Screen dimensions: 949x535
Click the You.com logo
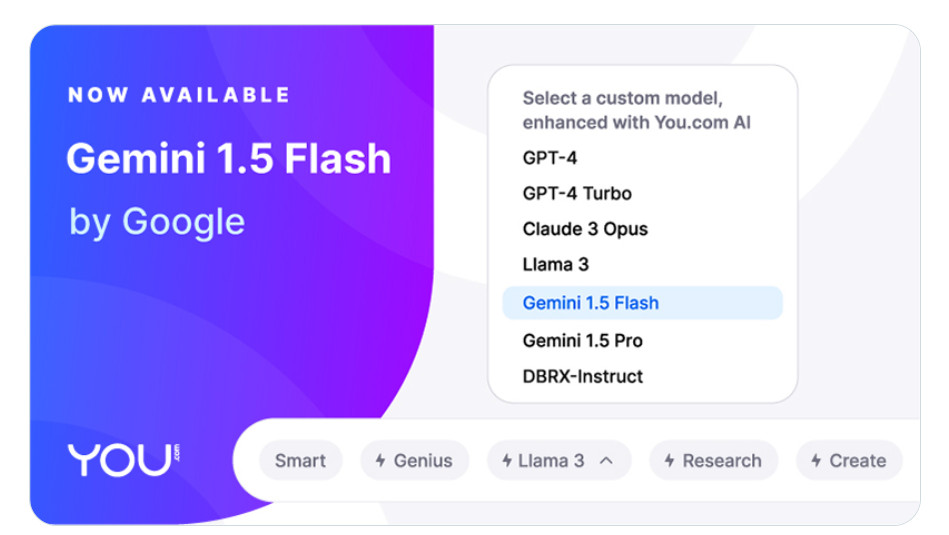124,460
